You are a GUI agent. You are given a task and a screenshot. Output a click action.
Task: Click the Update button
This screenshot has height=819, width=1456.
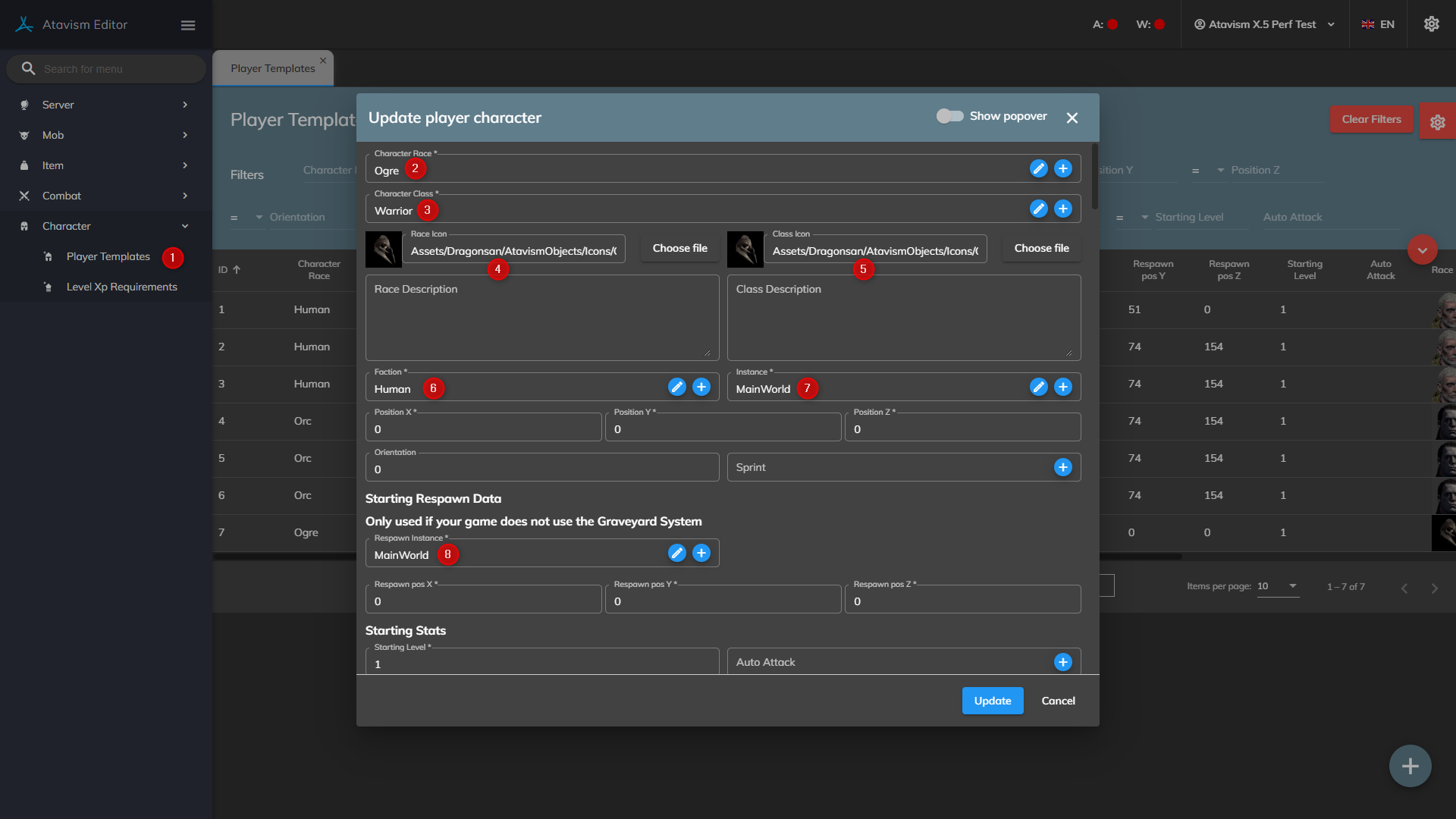[x=992, y=701]
